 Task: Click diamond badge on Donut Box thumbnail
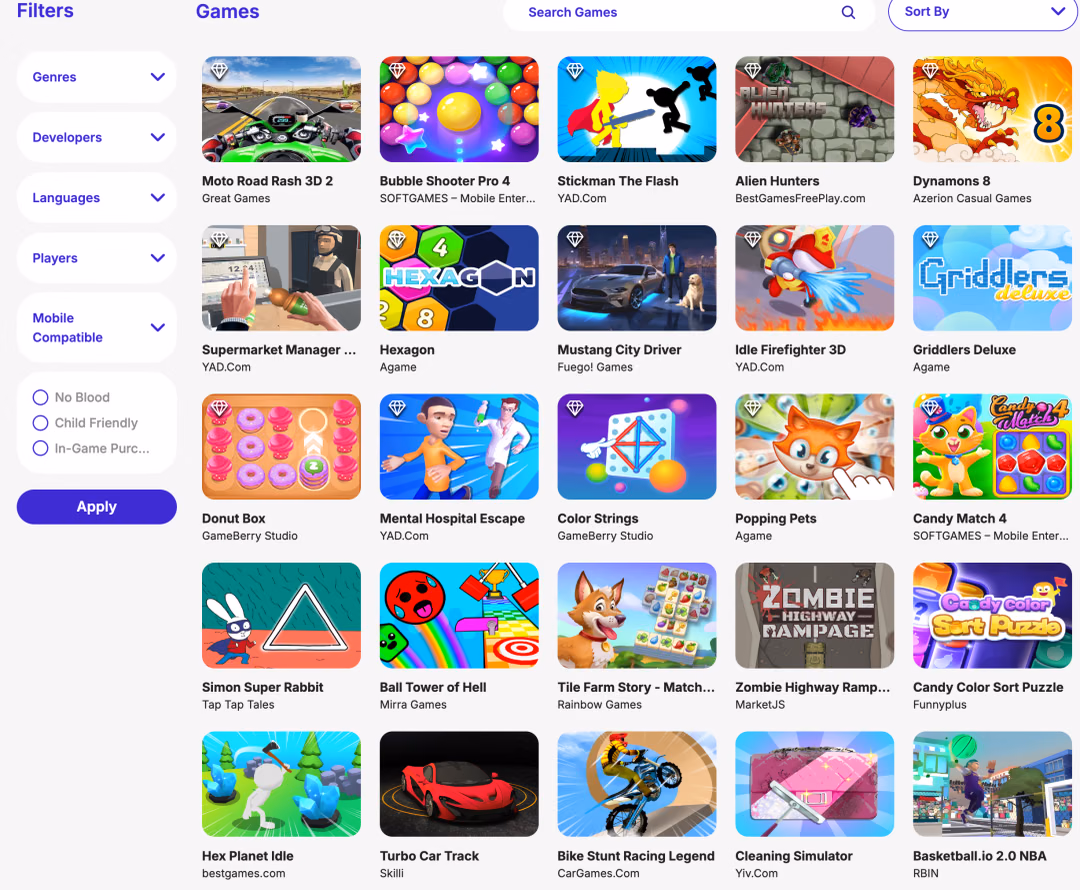(219, 408)
